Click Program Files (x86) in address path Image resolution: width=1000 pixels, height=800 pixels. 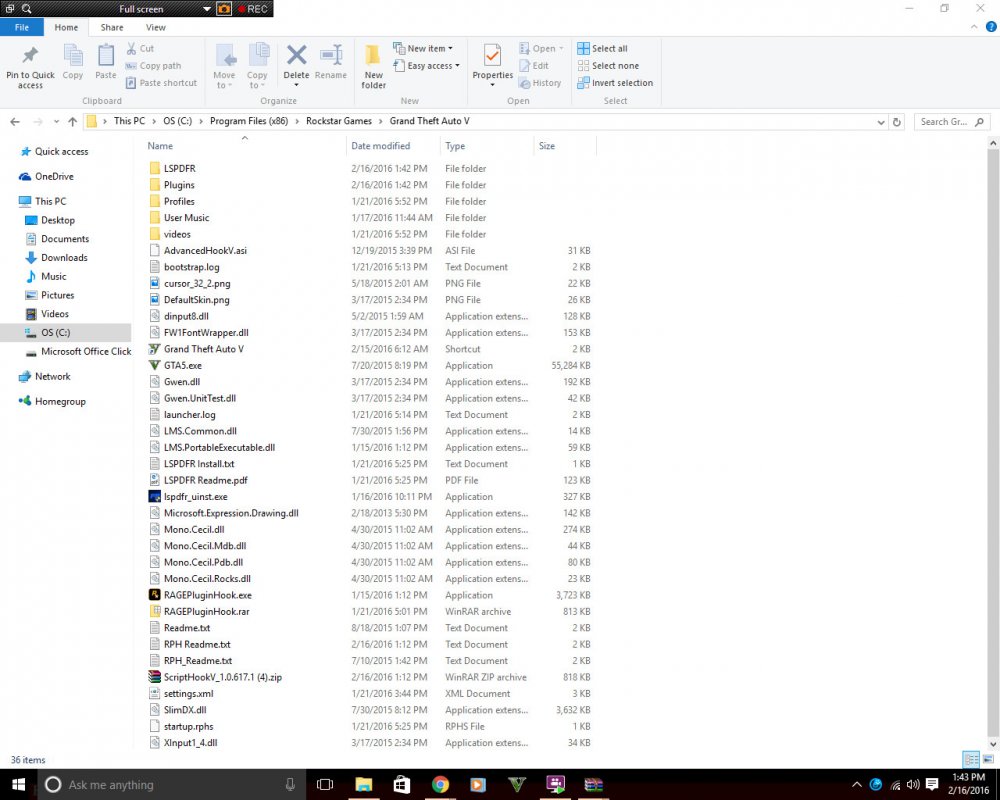pos(249,121)
